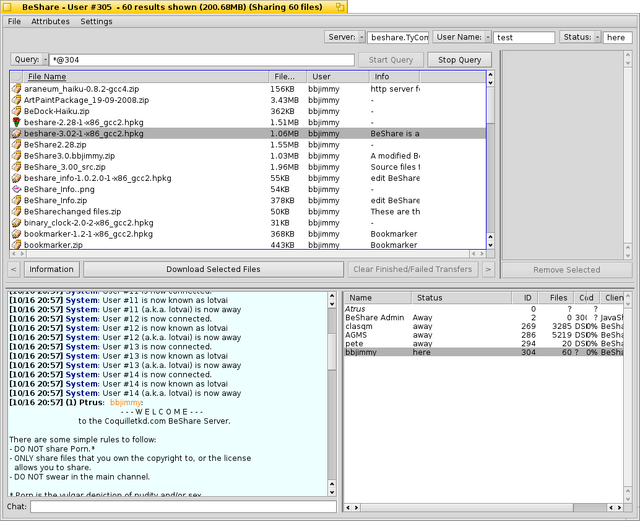Click the orange bbjimmy name in chat
640x521 pixels.
(x=126, y=403)
